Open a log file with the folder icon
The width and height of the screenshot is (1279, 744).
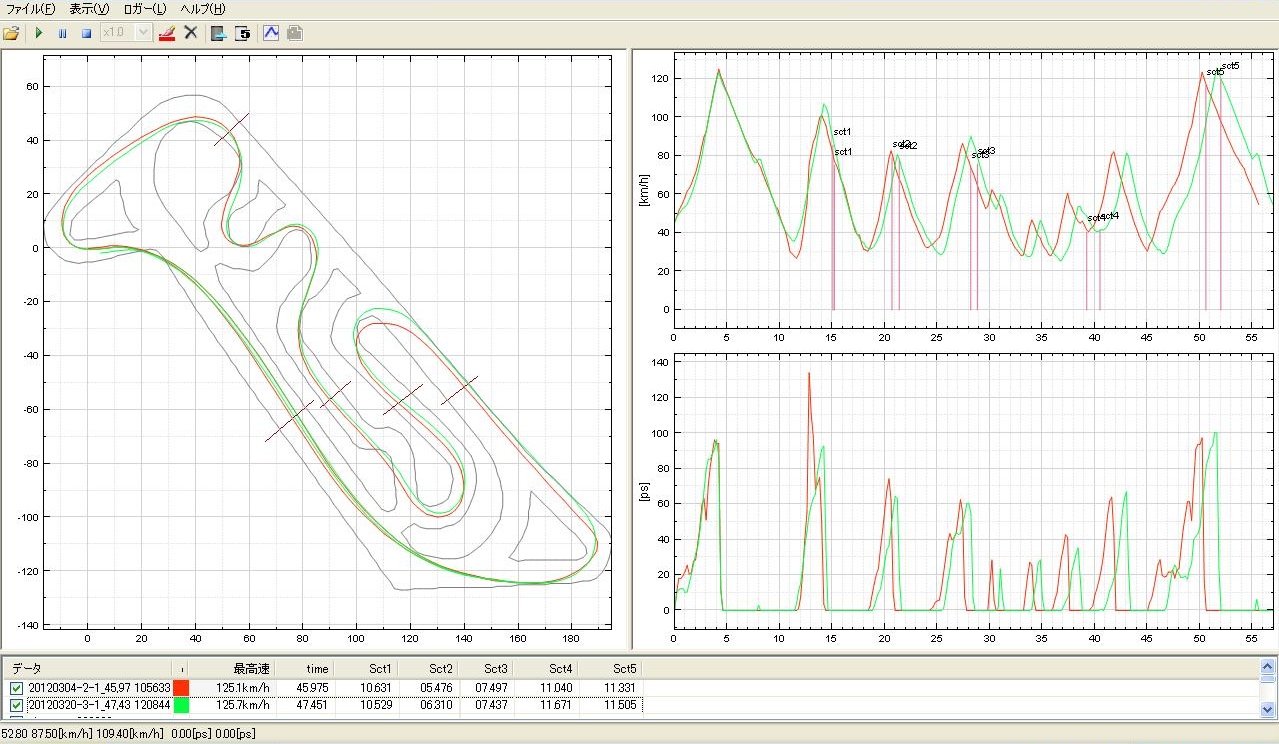[x=12, y=33]
